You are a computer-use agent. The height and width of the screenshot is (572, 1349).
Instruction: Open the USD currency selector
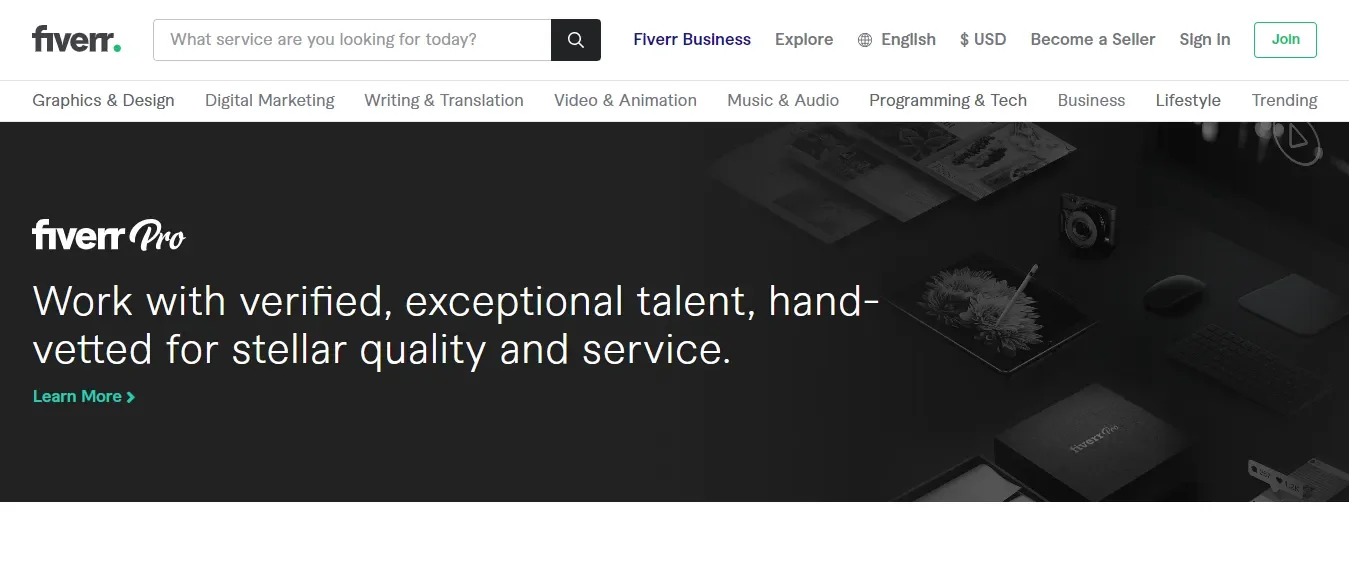click(983, 40)
